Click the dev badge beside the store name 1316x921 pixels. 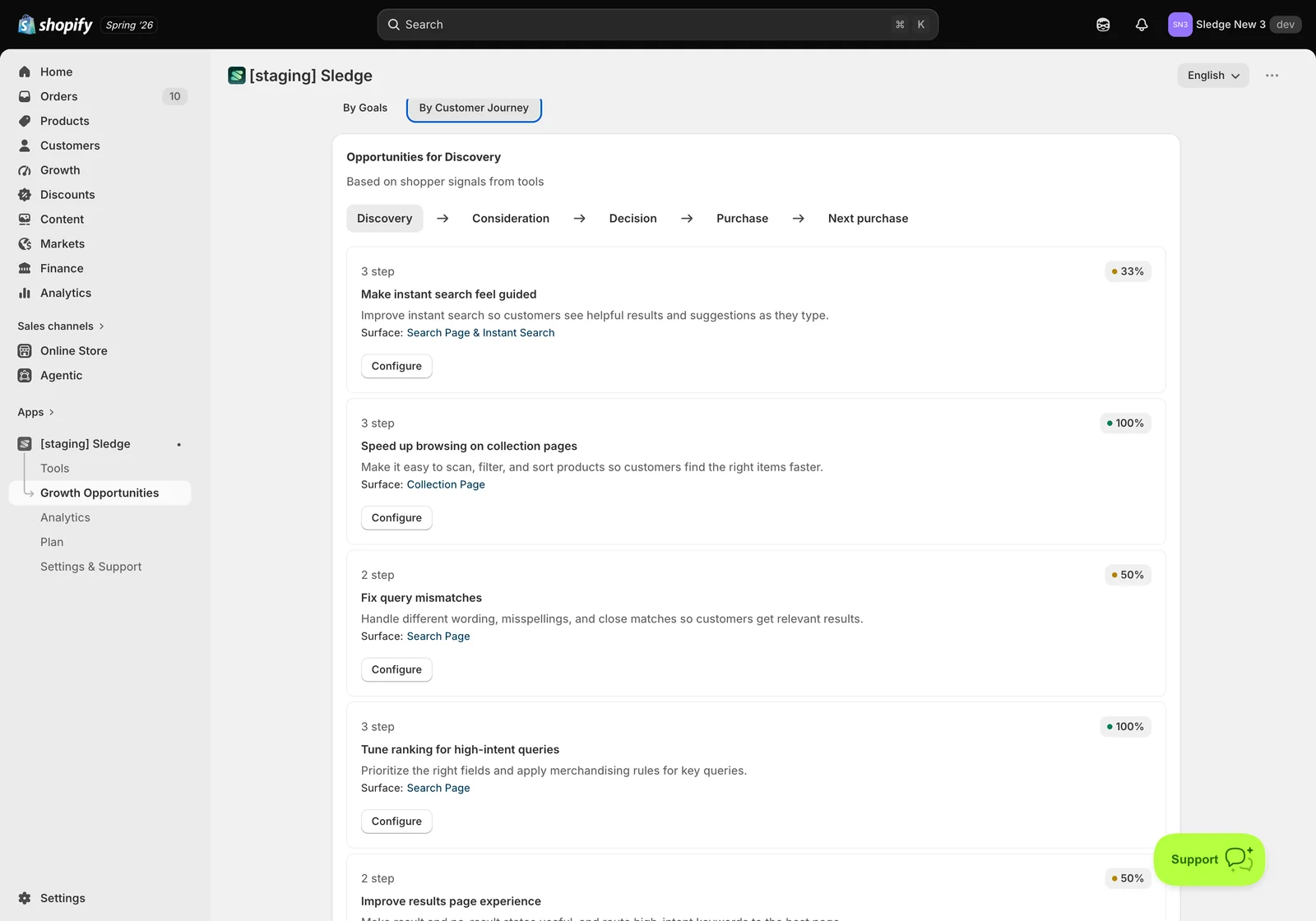click(x=1286, y=25)
